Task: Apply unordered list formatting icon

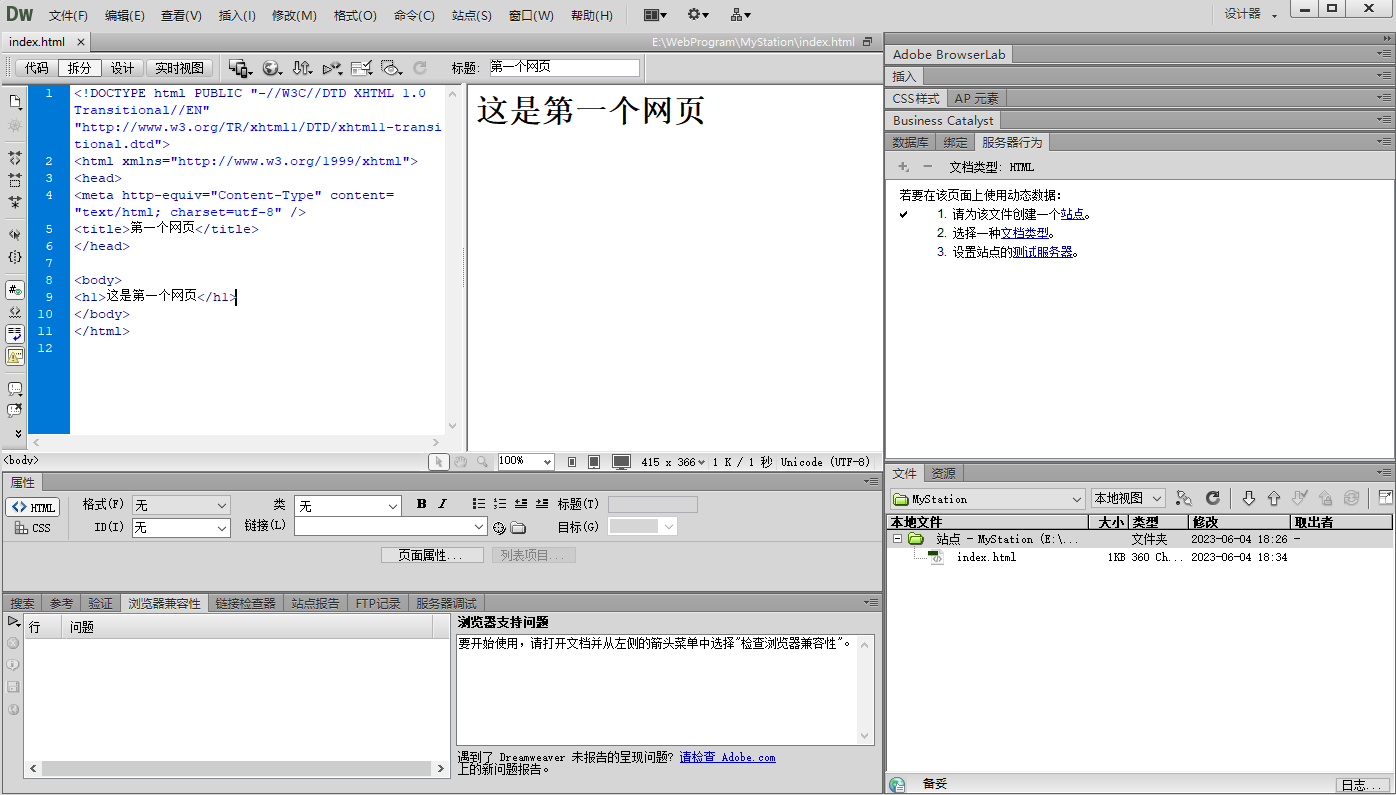Action: click(x=479, y=504)
